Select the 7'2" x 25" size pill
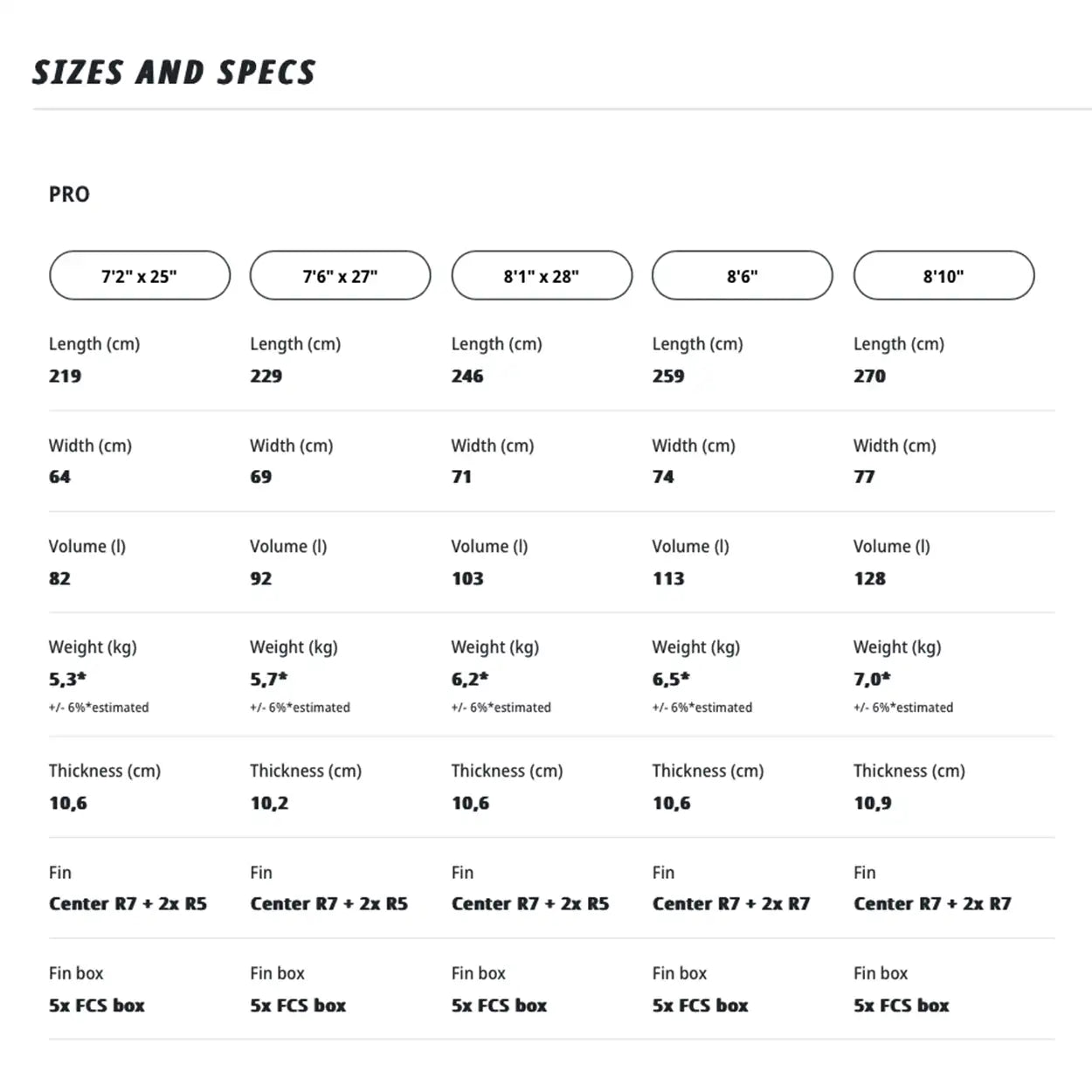 140,276
